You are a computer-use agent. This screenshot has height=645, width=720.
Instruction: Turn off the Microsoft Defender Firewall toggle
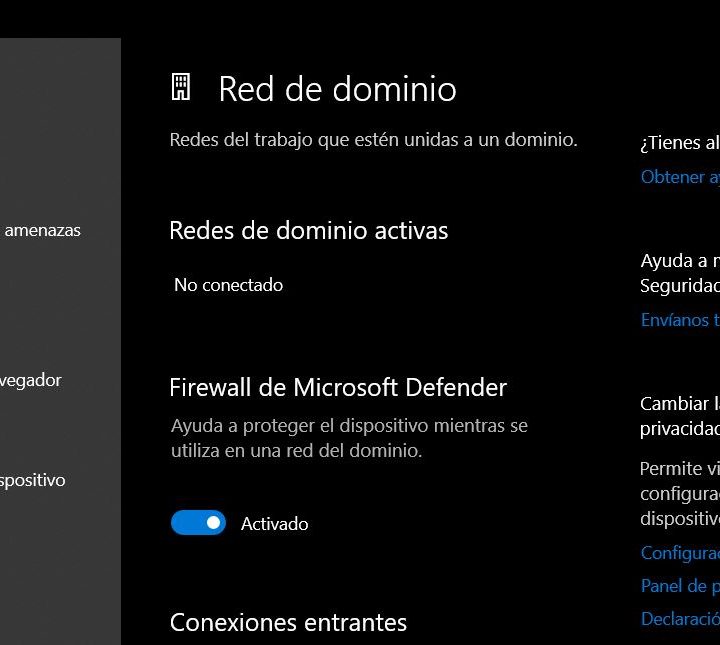(198, 523)
